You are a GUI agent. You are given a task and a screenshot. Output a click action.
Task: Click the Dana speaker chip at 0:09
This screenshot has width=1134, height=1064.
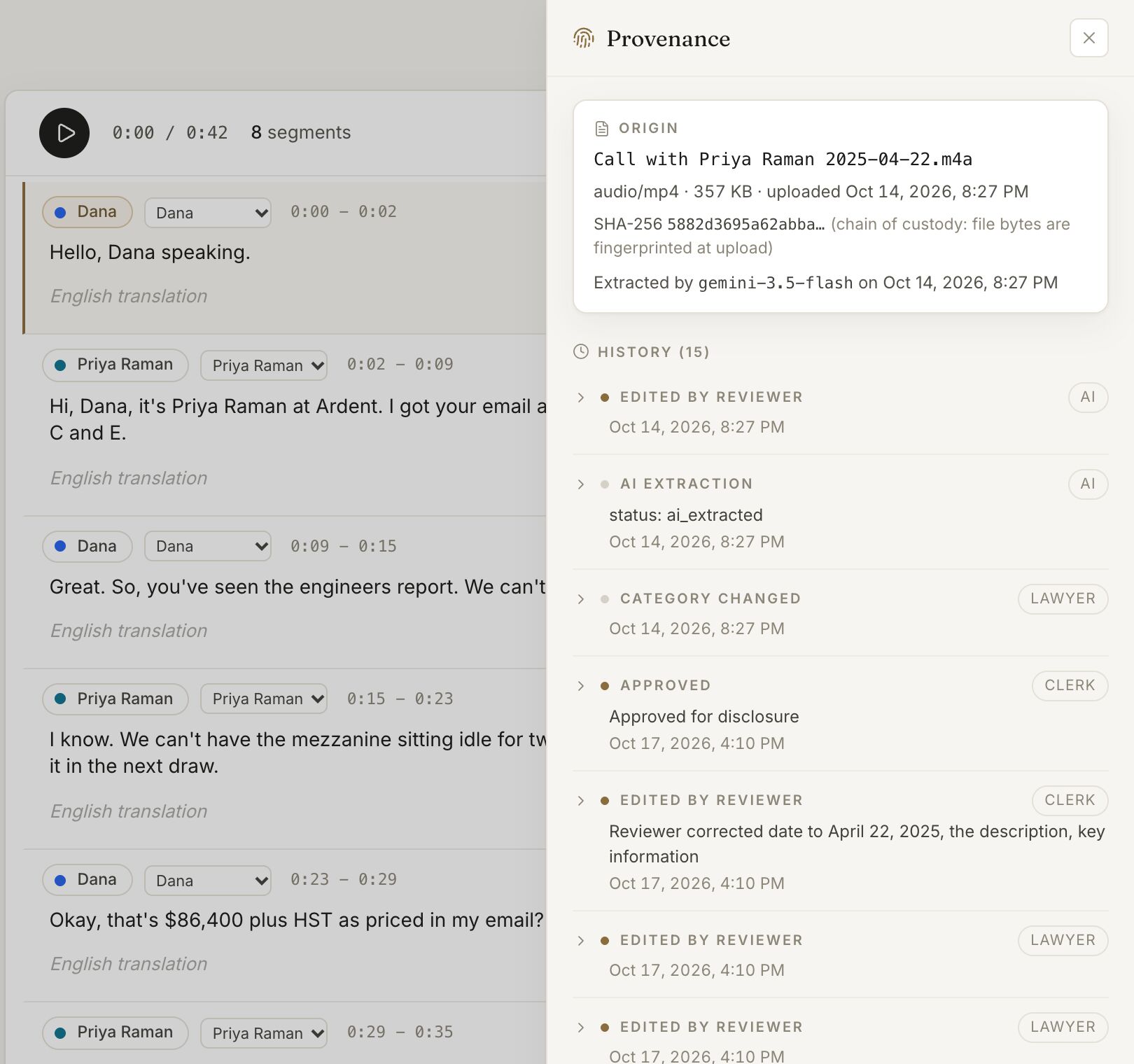[x=87, y=546]
